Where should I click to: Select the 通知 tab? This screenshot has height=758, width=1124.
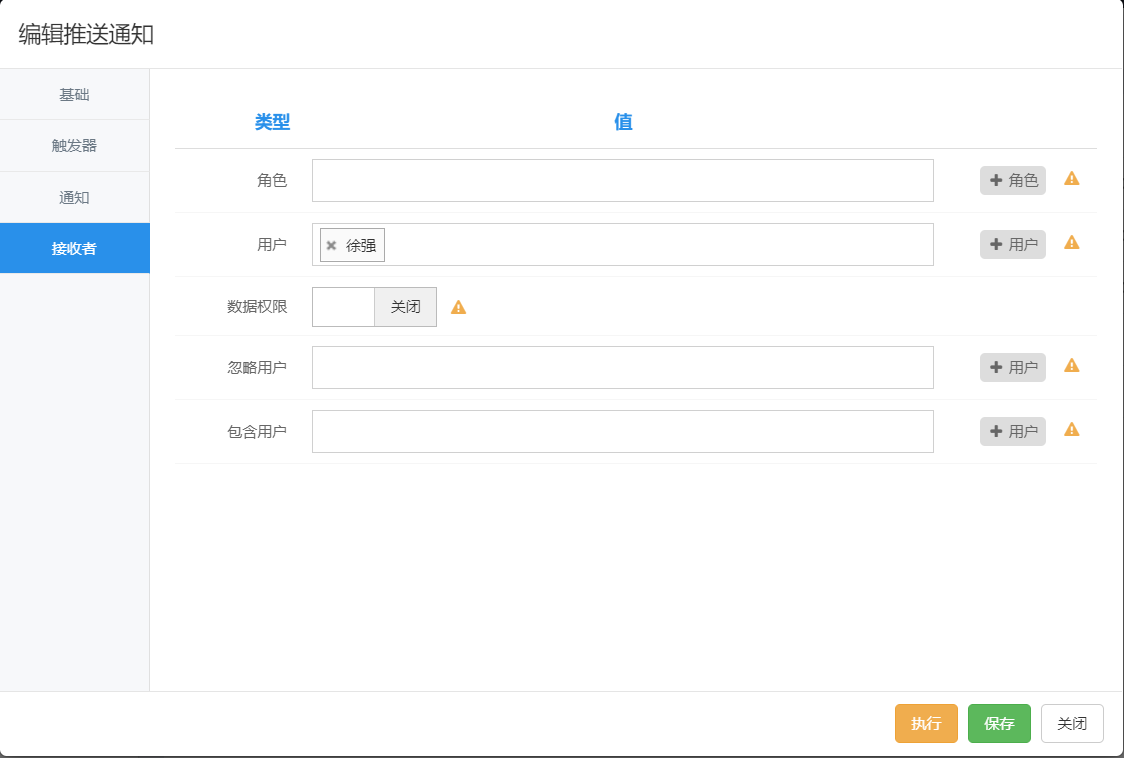tap(75, 197)
